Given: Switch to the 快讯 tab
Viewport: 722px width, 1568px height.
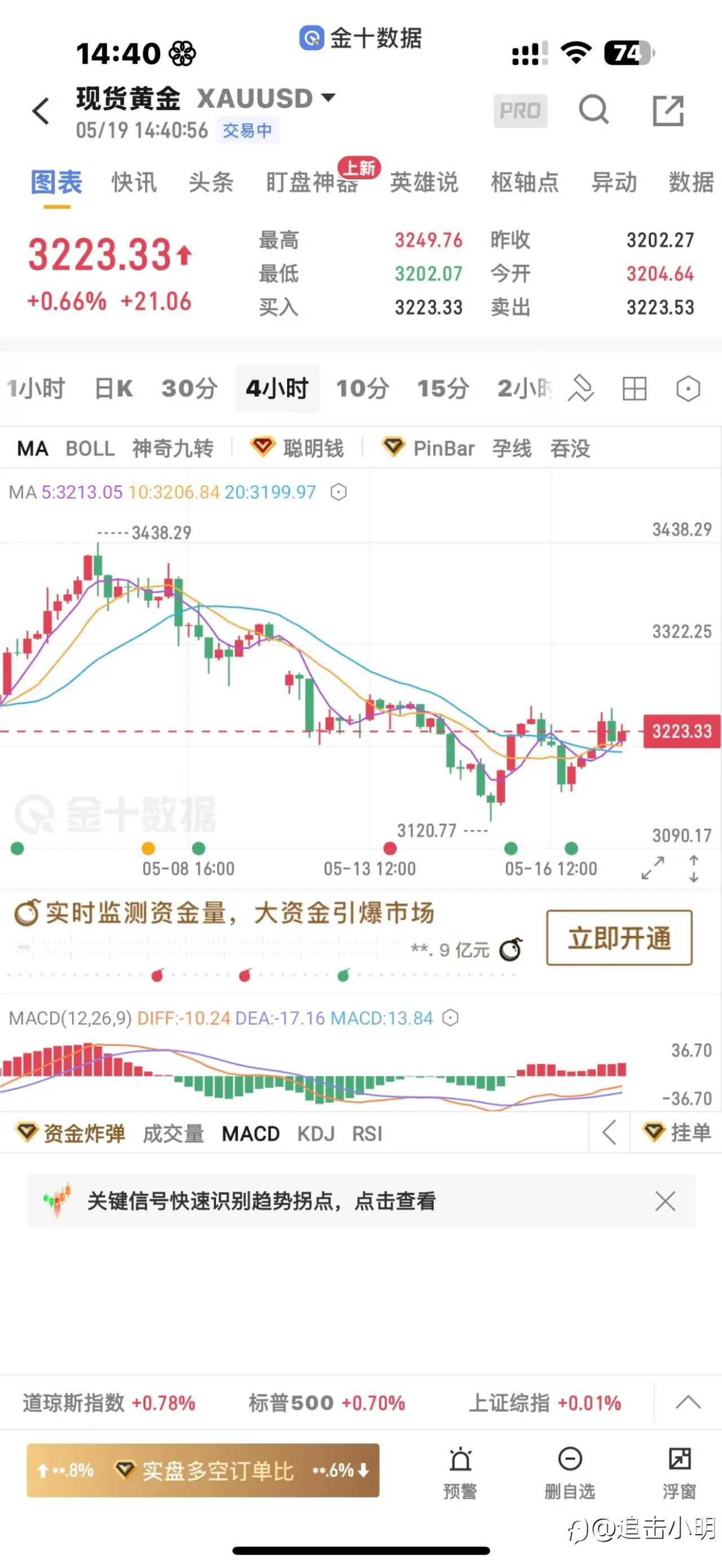Looking at the screenshot, I should click(134, 182).
